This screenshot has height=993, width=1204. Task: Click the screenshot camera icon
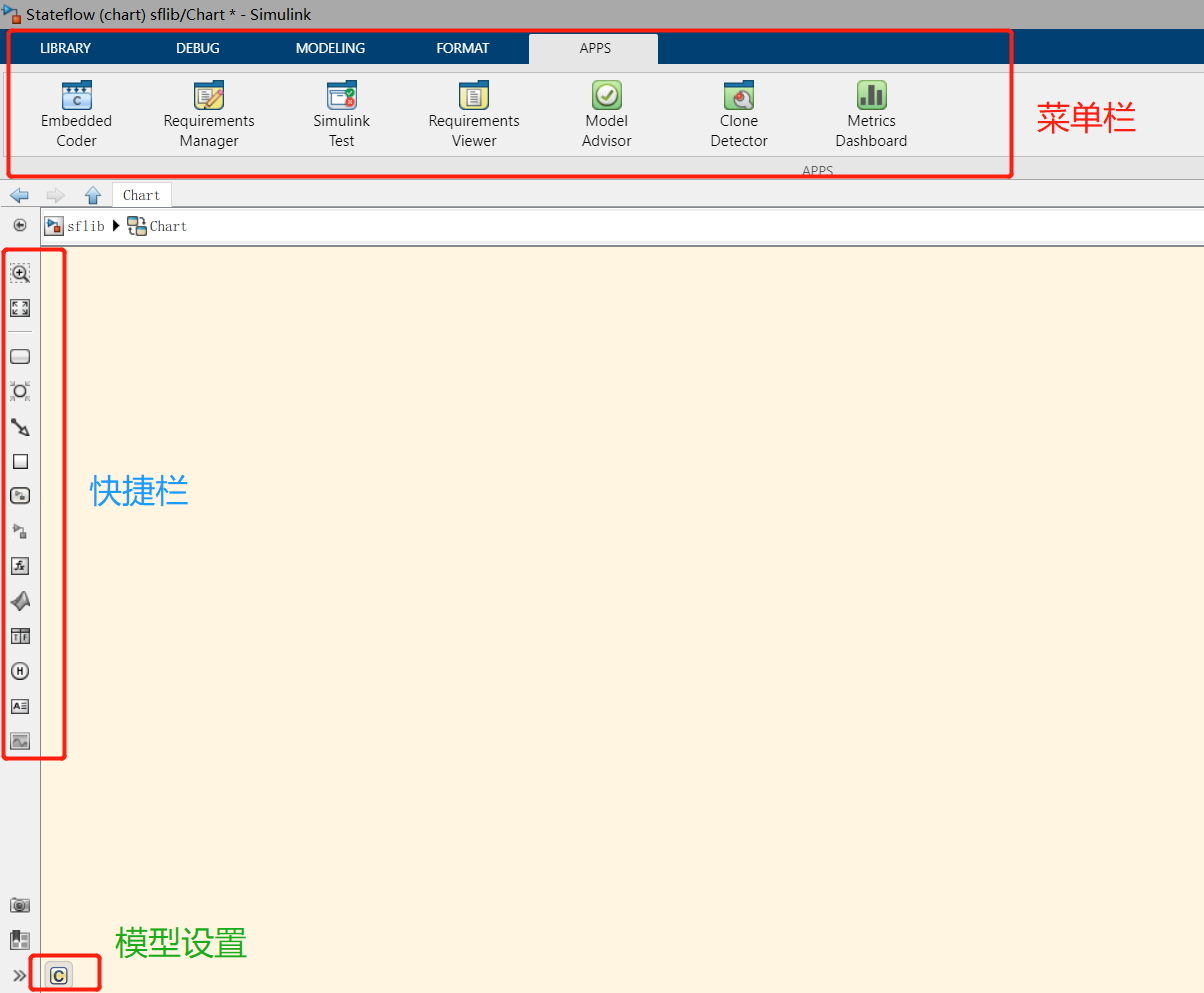coord(20,905)
